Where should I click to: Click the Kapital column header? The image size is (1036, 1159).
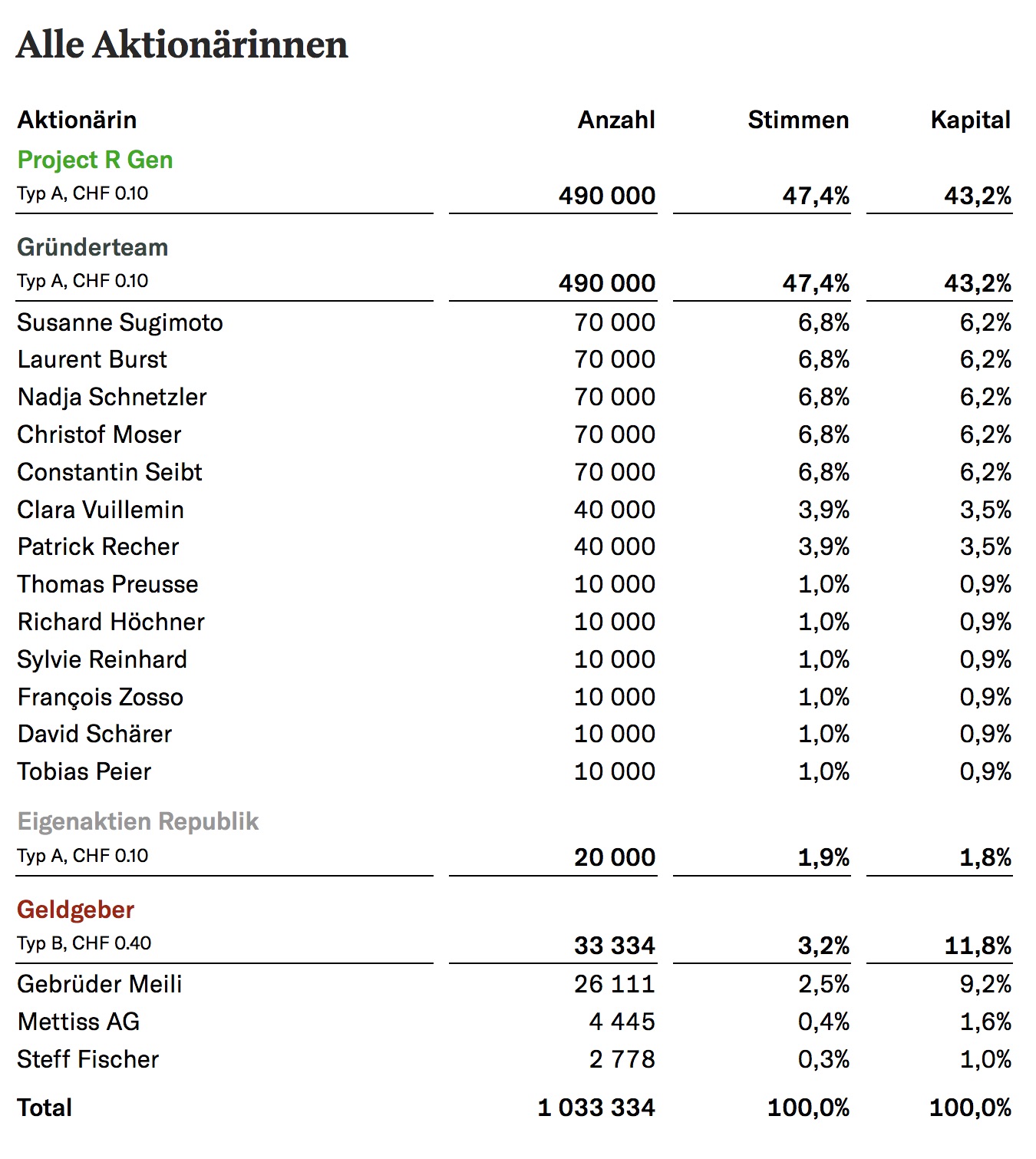pos(970,120)
